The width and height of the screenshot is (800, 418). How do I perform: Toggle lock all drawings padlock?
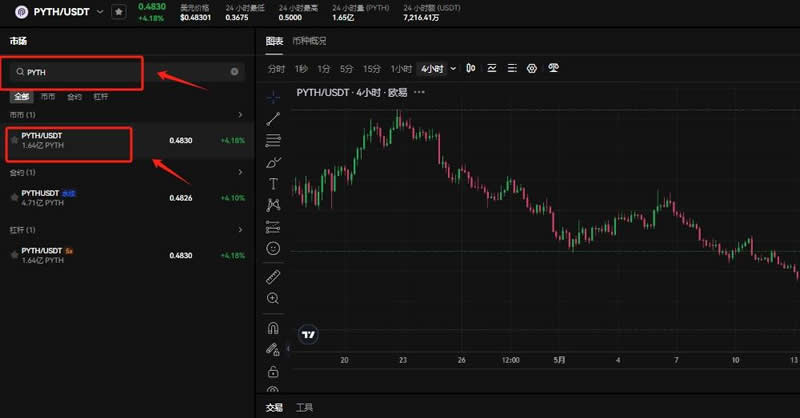(x=274, y=371)
